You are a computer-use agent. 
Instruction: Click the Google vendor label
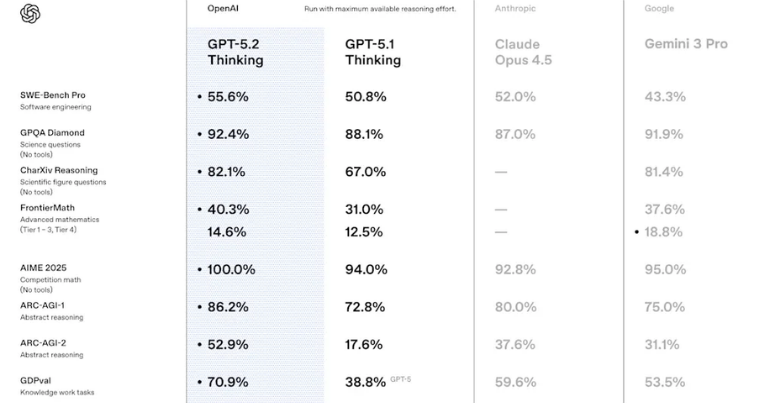click(x=659, y=9)
